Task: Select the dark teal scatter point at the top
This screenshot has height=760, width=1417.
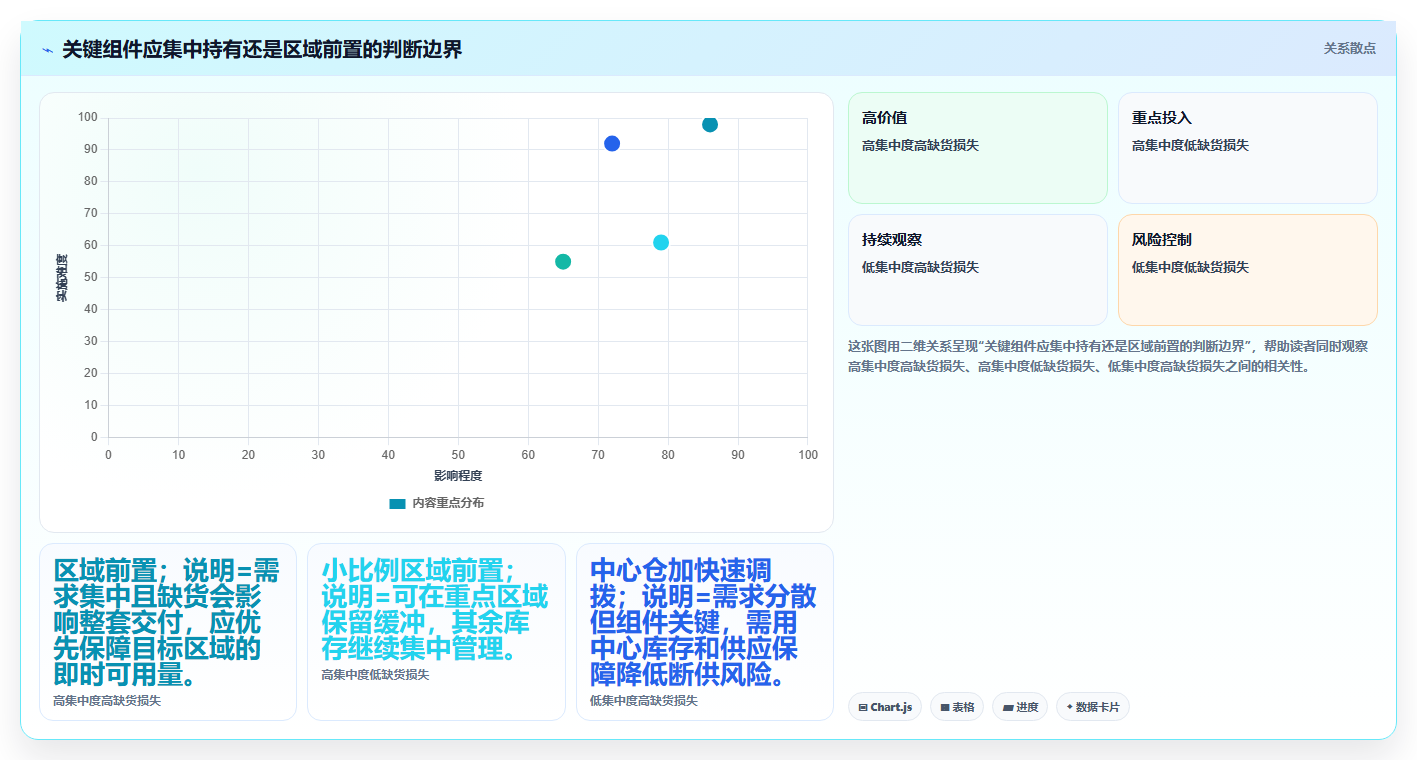Action: point(710,124)
